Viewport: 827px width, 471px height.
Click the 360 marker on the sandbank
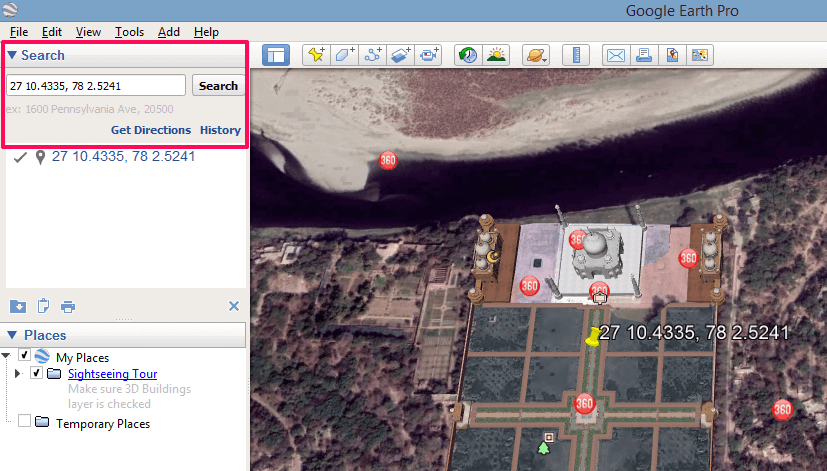(x=388, y=160)
